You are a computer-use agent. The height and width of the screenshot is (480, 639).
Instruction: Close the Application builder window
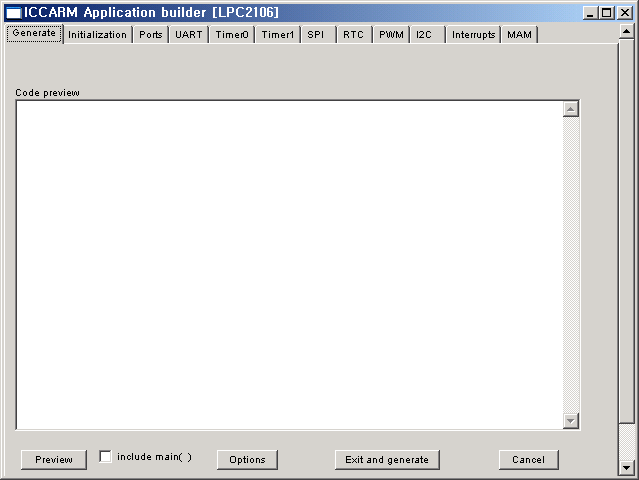point(625,13)
